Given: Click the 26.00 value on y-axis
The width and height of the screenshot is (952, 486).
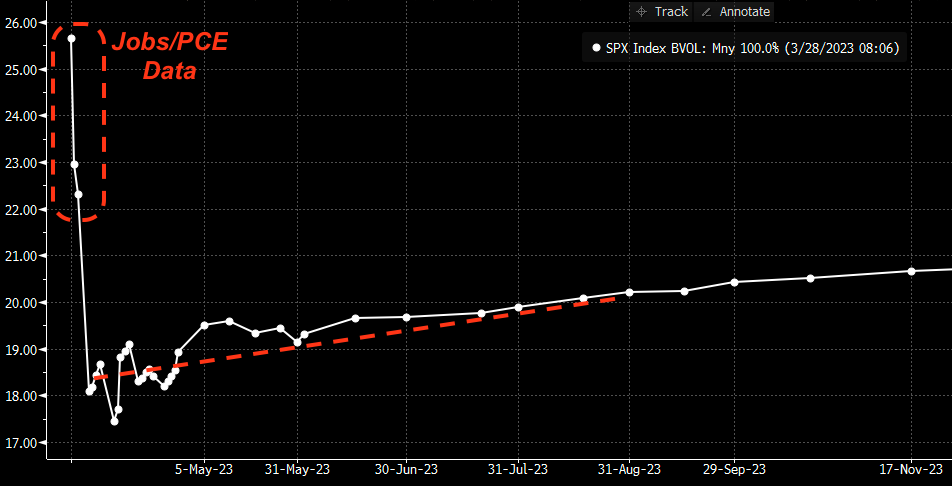Looking at the screenshot, I should (21, 23).
